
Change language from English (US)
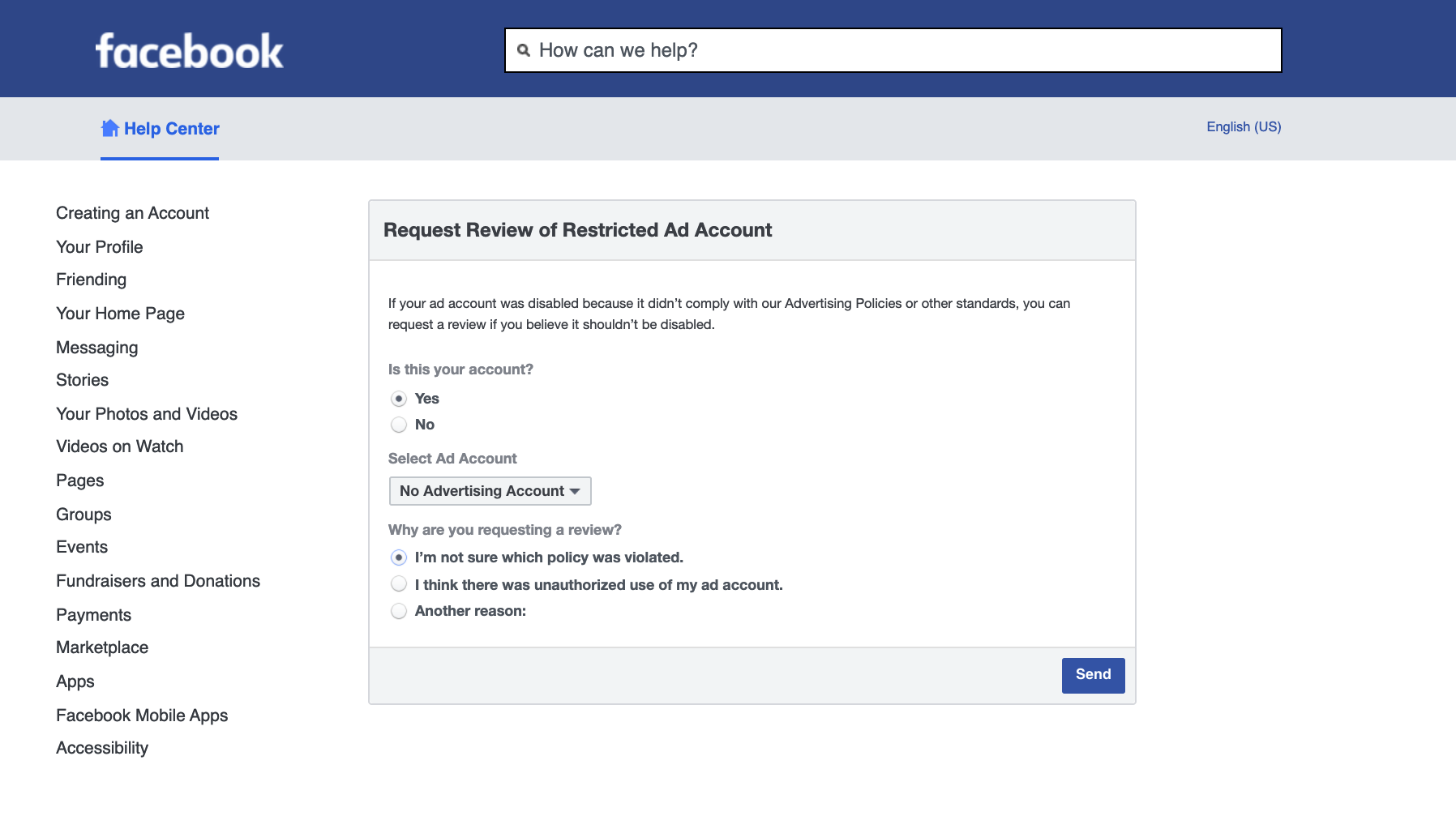click(1244, 126)
